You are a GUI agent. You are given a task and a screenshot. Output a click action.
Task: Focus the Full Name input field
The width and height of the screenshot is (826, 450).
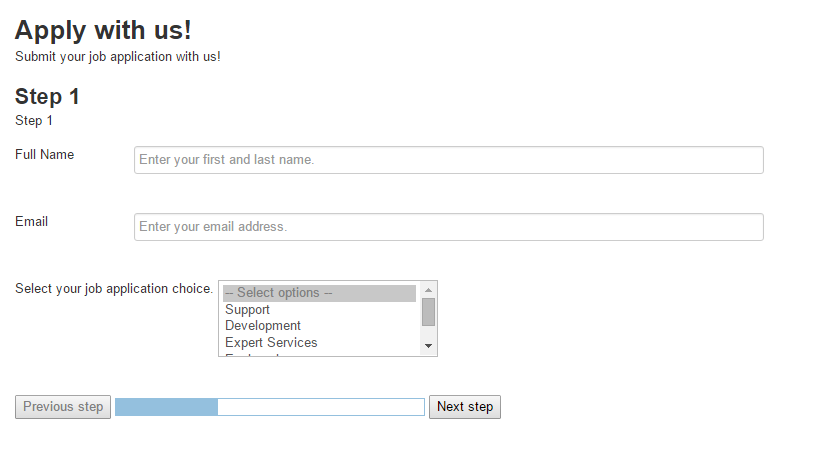pyautogui.click(x=448, y=160)
